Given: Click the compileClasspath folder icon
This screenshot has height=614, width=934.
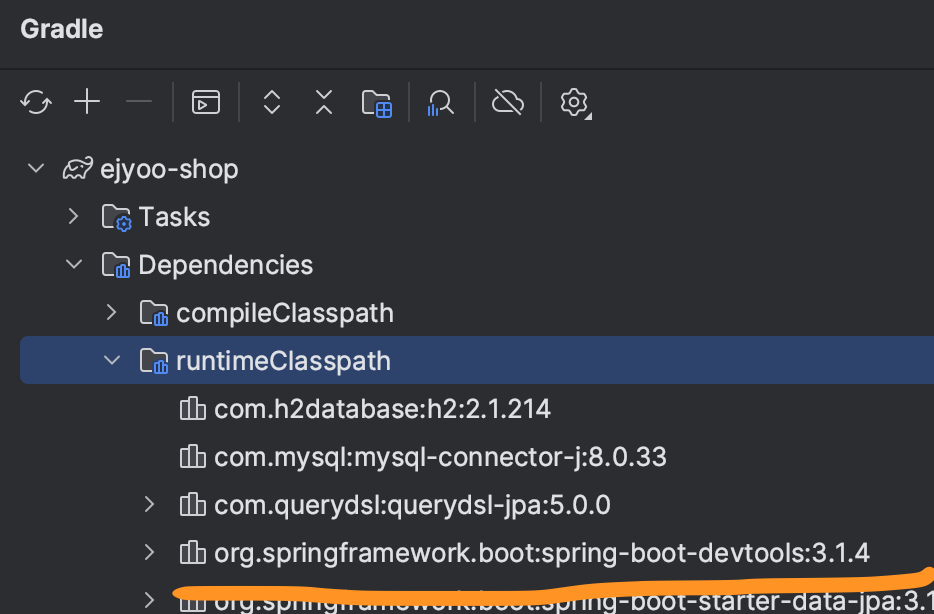Looking at the screenshot, I should point(154,313).
